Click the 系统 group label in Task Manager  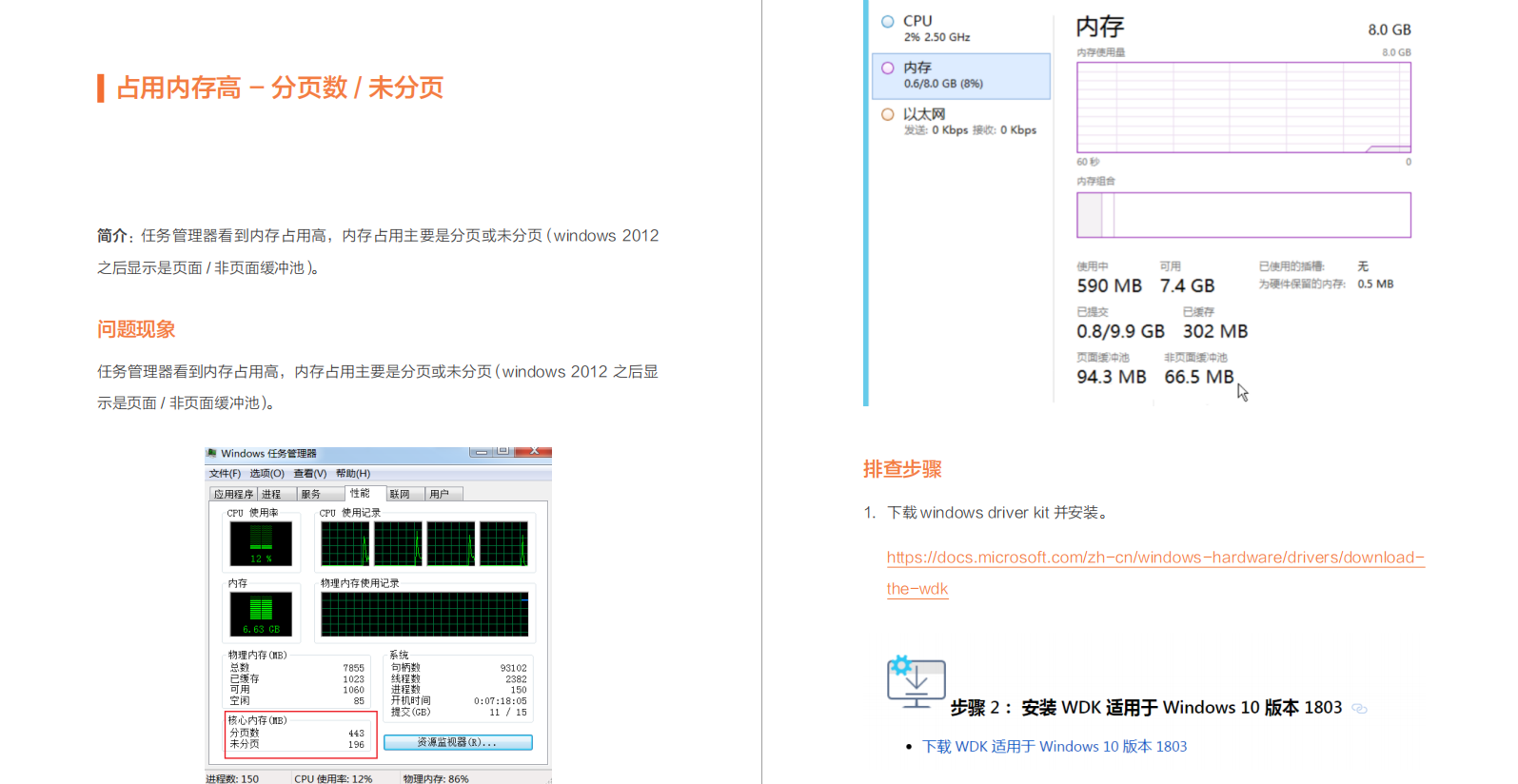399,656
